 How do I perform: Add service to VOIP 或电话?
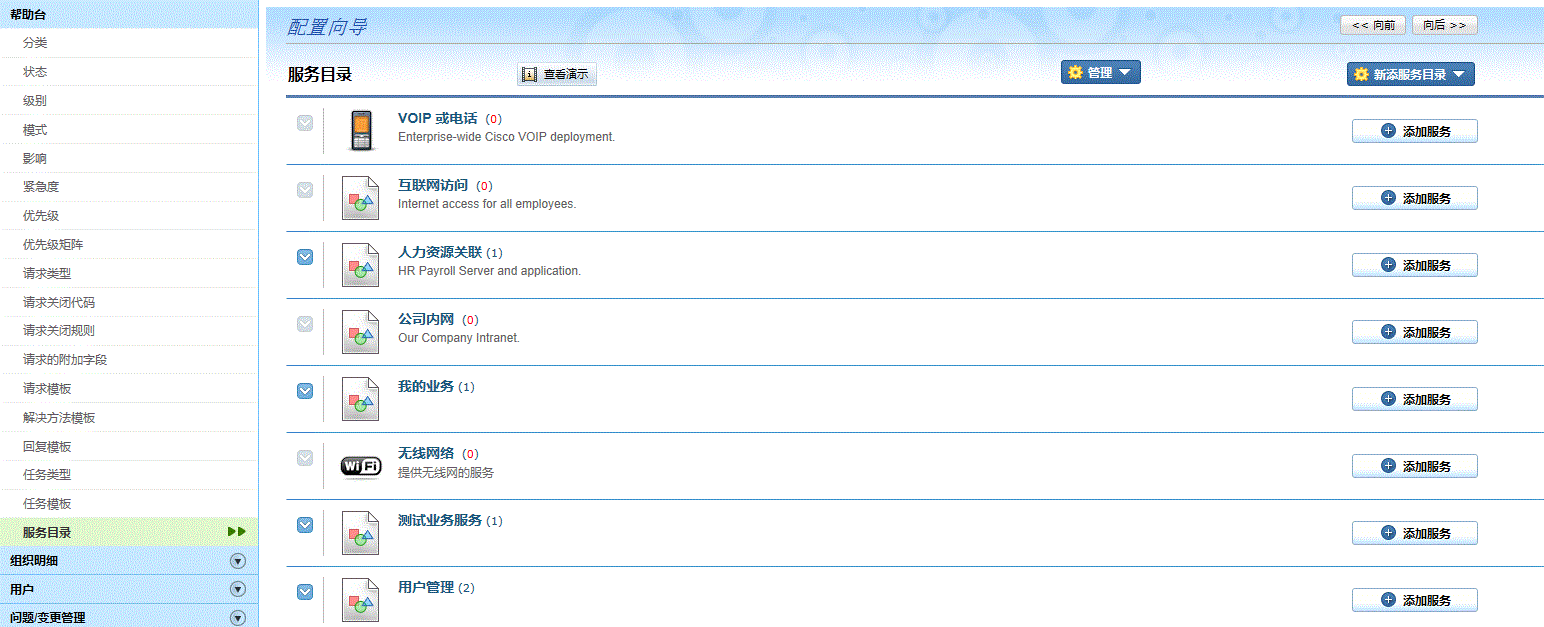tap(1414, 131)
